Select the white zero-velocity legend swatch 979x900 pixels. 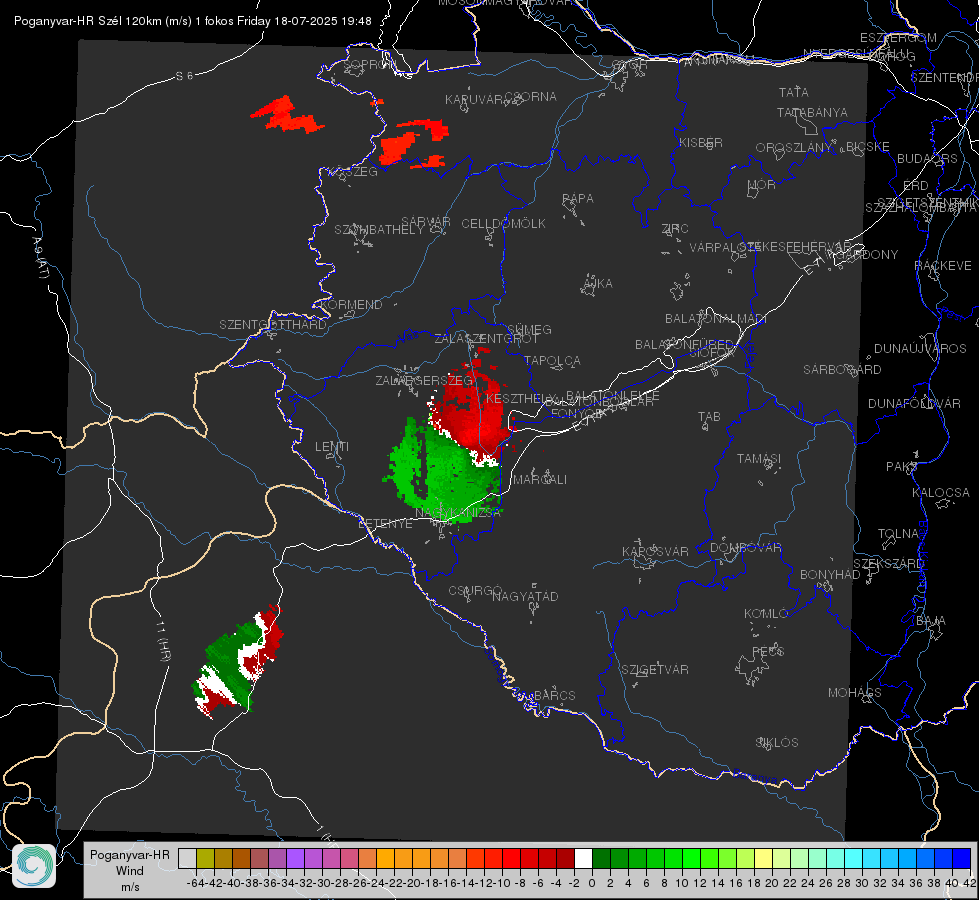(583, 858)
